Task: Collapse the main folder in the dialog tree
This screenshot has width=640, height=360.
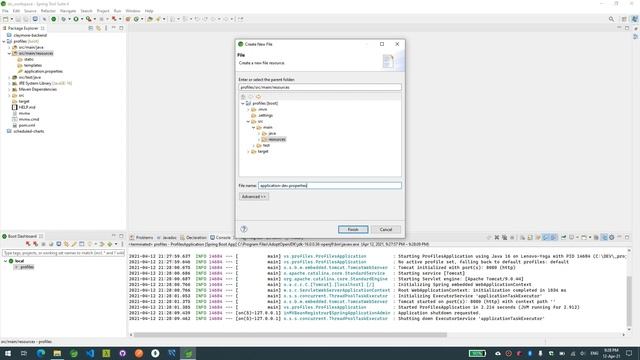Action: (253, 127)
